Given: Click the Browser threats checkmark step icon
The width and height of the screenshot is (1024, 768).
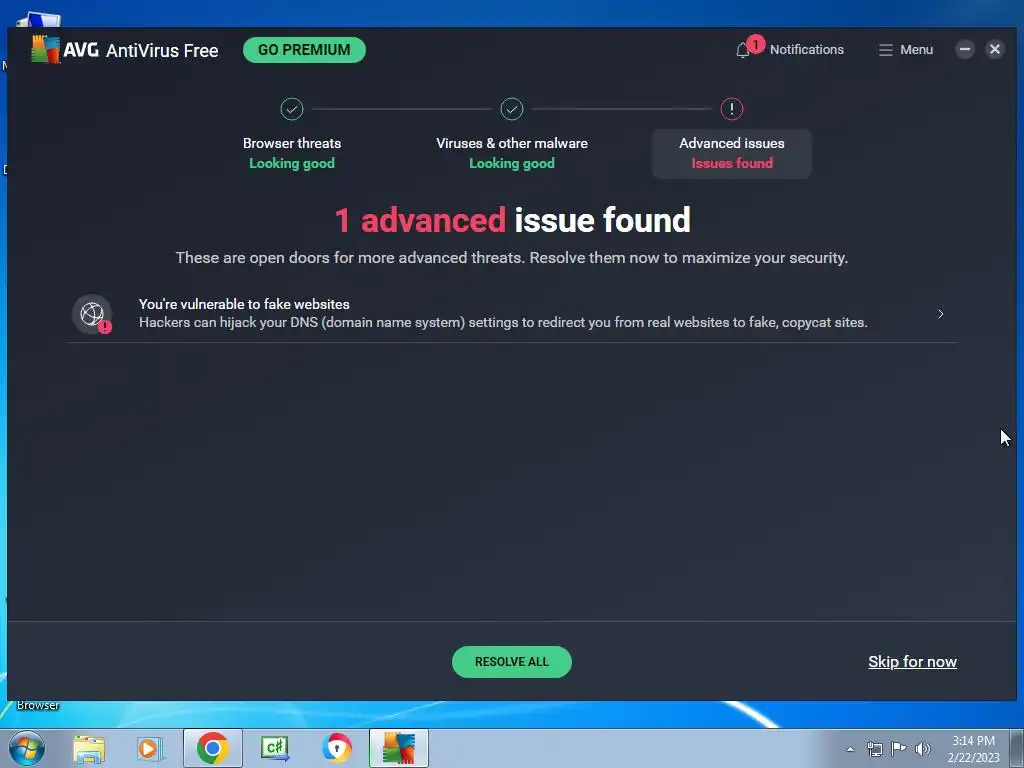Looking at the screenshot, I should click(x=292, y=109).
